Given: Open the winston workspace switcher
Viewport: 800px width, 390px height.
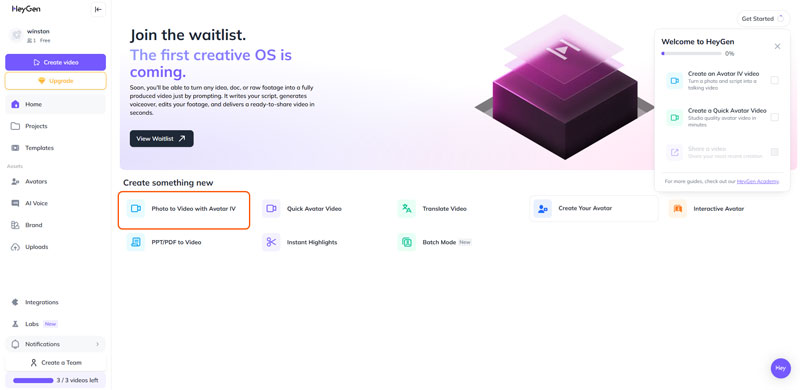Looking at the screenshot, I should [55, 35].
